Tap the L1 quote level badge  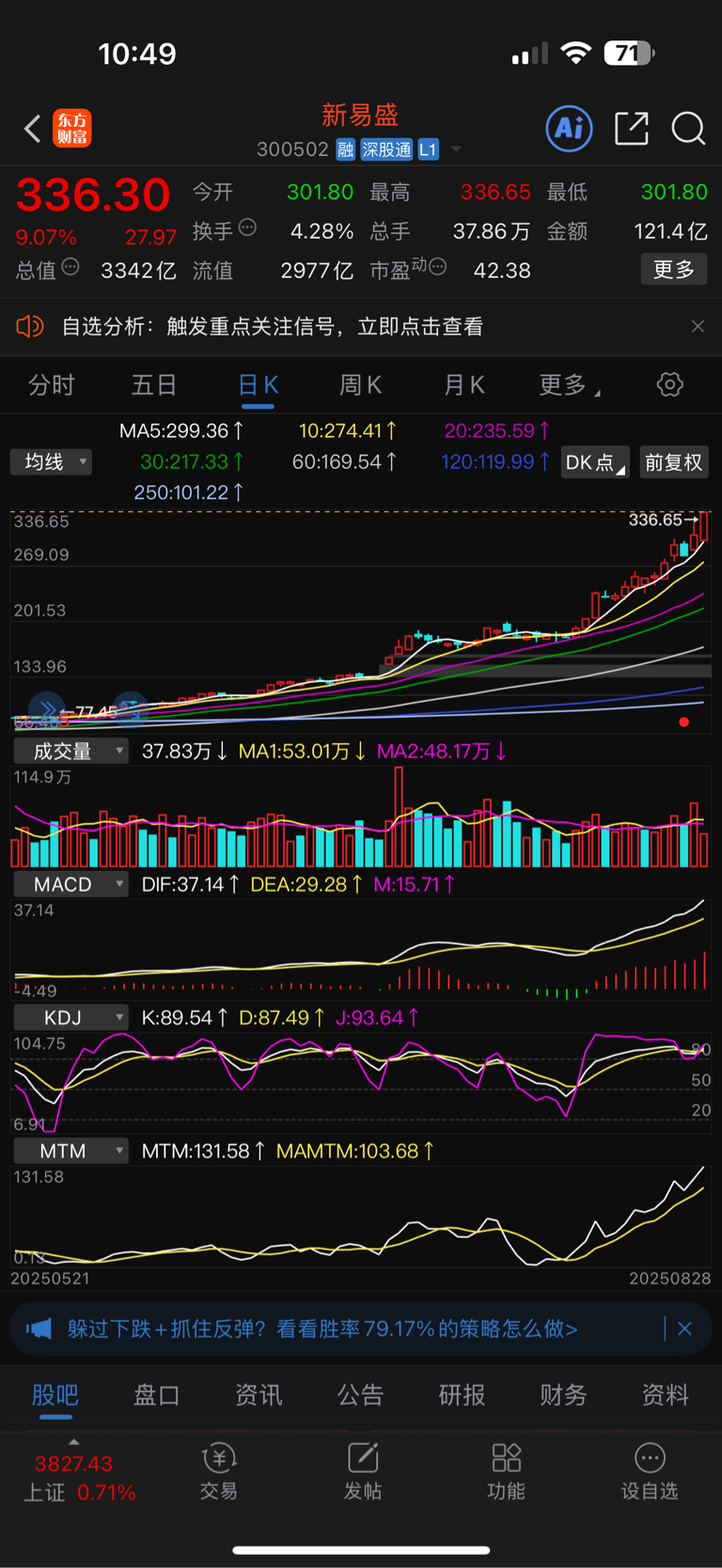(x=428, y=149)
